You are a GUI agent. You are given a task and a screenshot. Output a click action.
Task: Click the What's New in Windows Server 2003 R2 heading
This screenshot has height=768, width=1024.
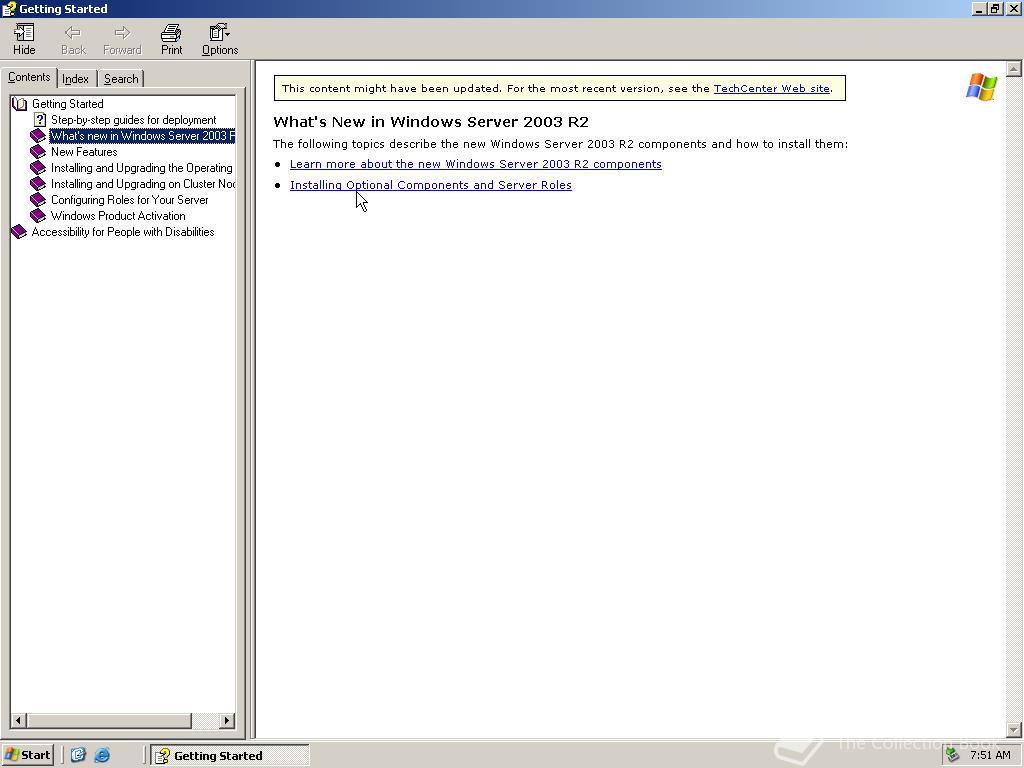tap(431, 122)
